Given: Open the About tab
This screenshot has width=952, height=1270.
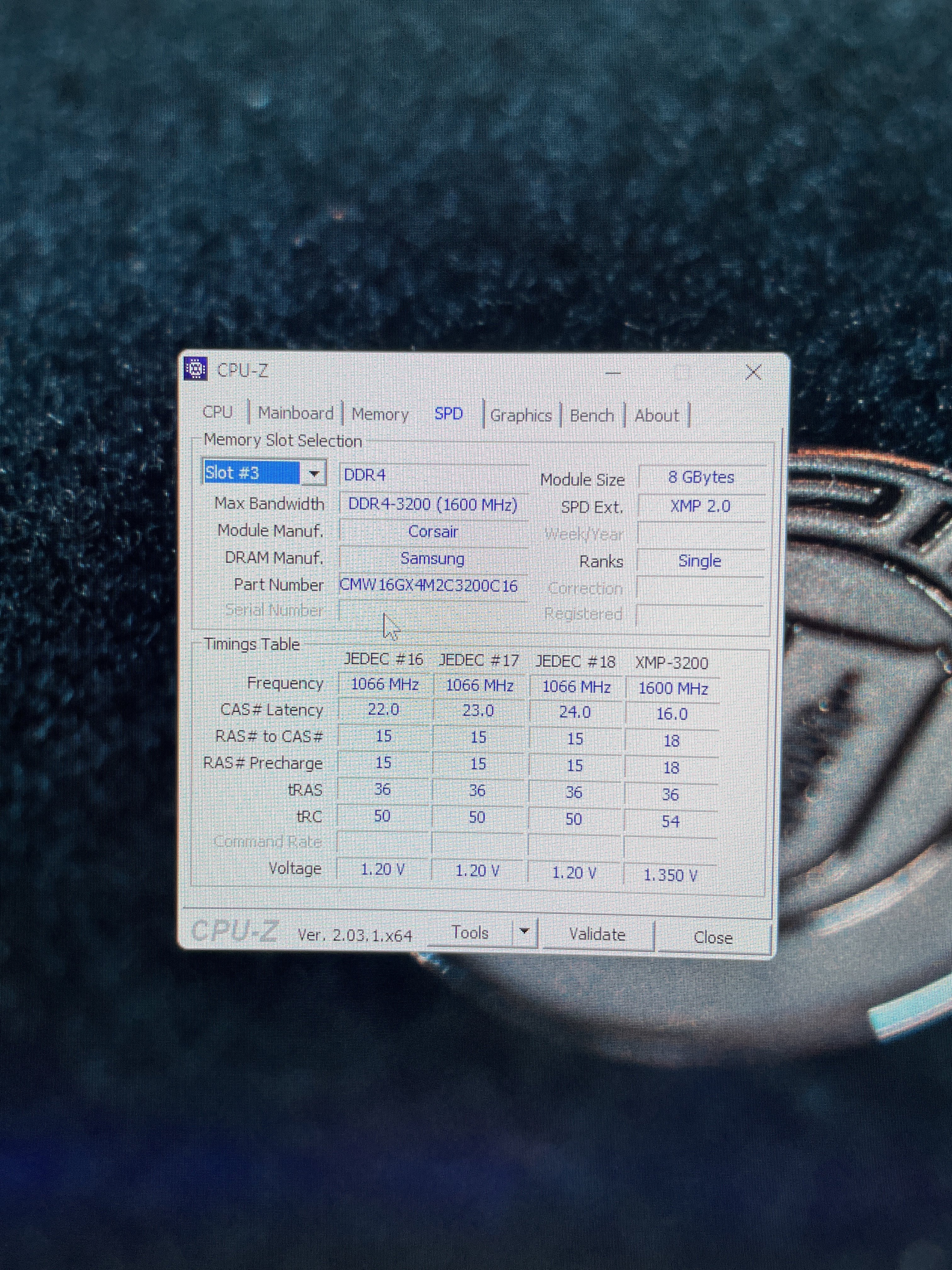Looking at the screenshot, I should (x=656, y=416).
